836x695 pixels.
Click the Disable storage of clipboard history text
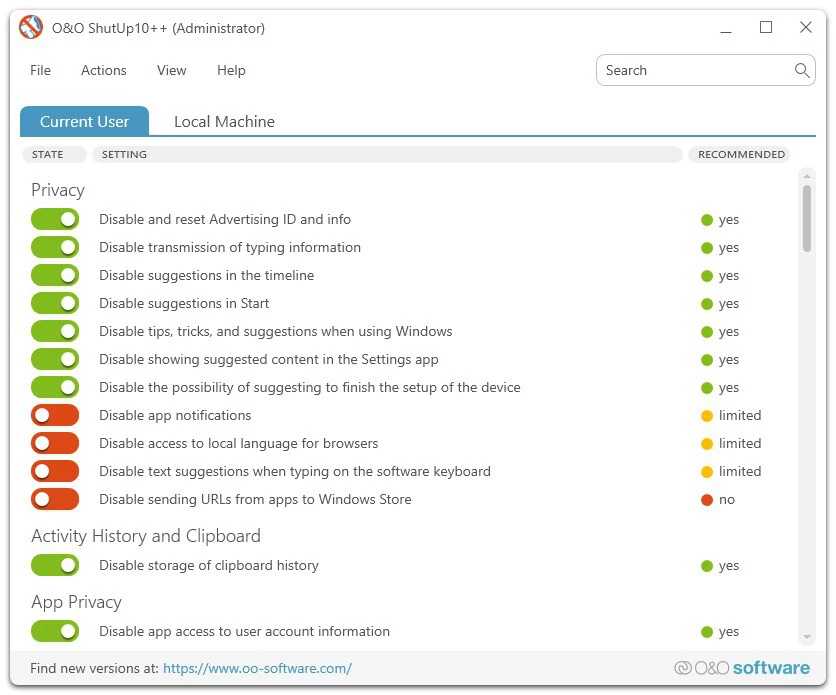[x=209, y=565]
